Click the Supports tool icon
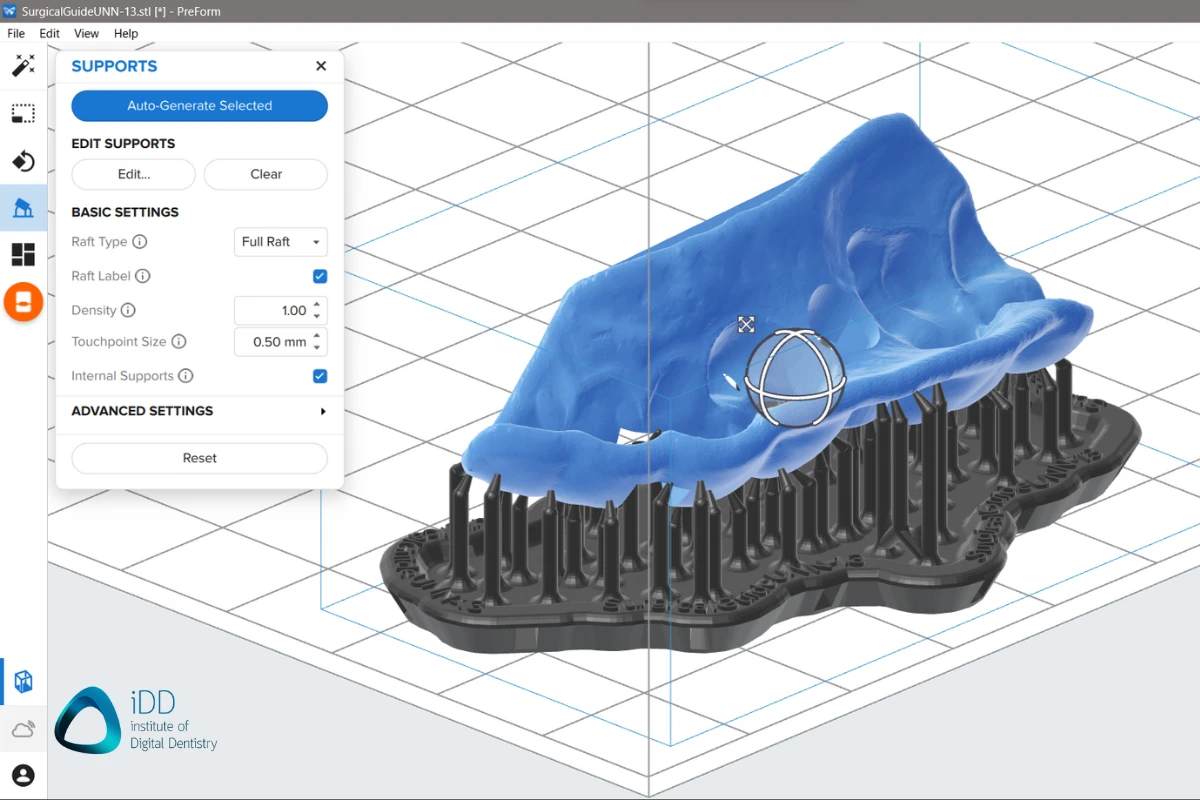Screen dimensions: 1200x800 click(23, 208)
